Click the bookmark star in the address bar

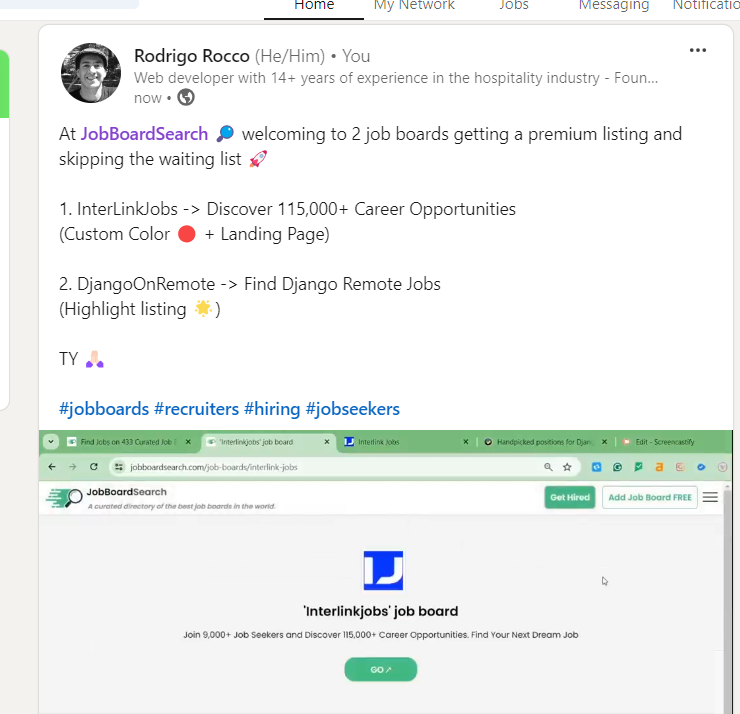click(567, 467)
